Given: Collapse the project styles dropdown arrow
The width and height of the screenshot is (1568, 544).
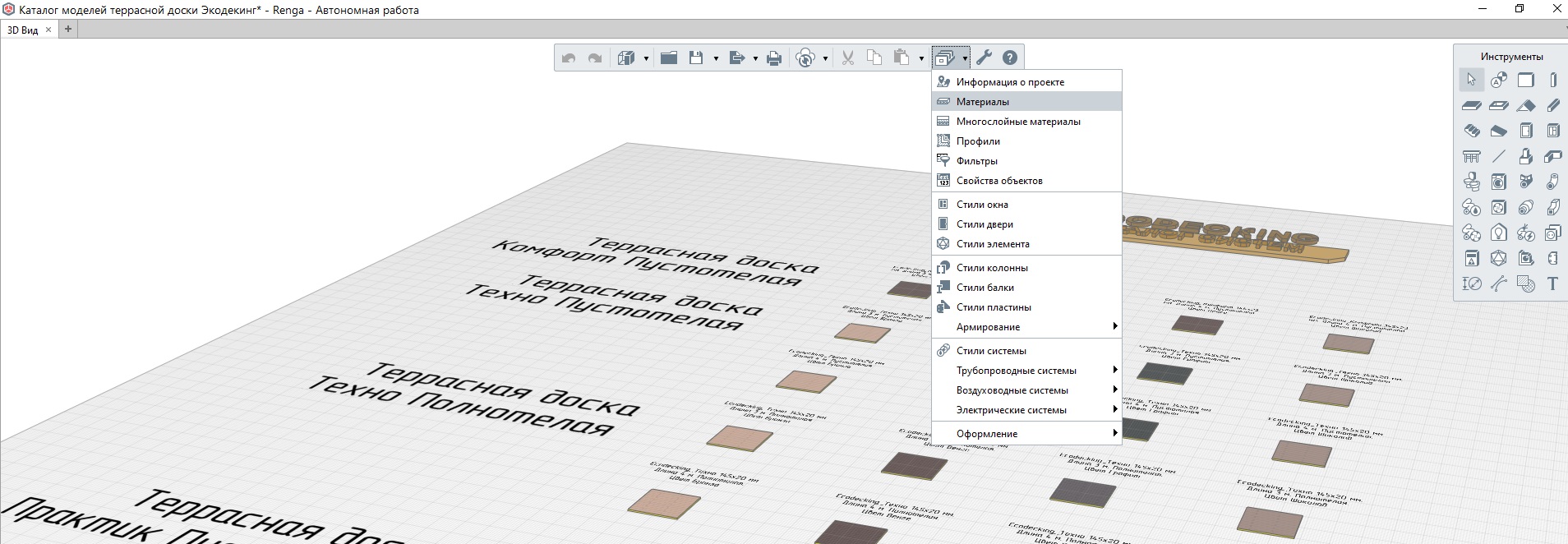Looking at the screenshot, I should 965,58.
